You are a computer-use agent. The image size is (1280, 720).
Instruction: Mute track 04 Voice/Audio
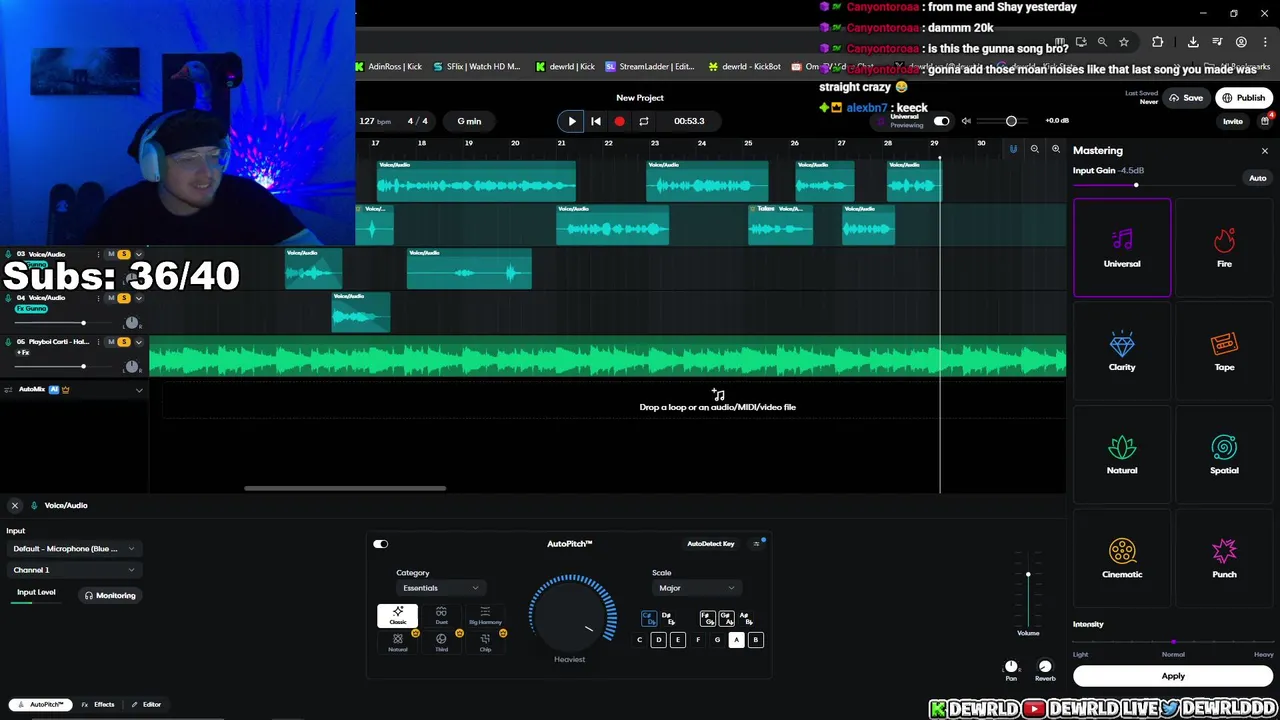[111, 298]
